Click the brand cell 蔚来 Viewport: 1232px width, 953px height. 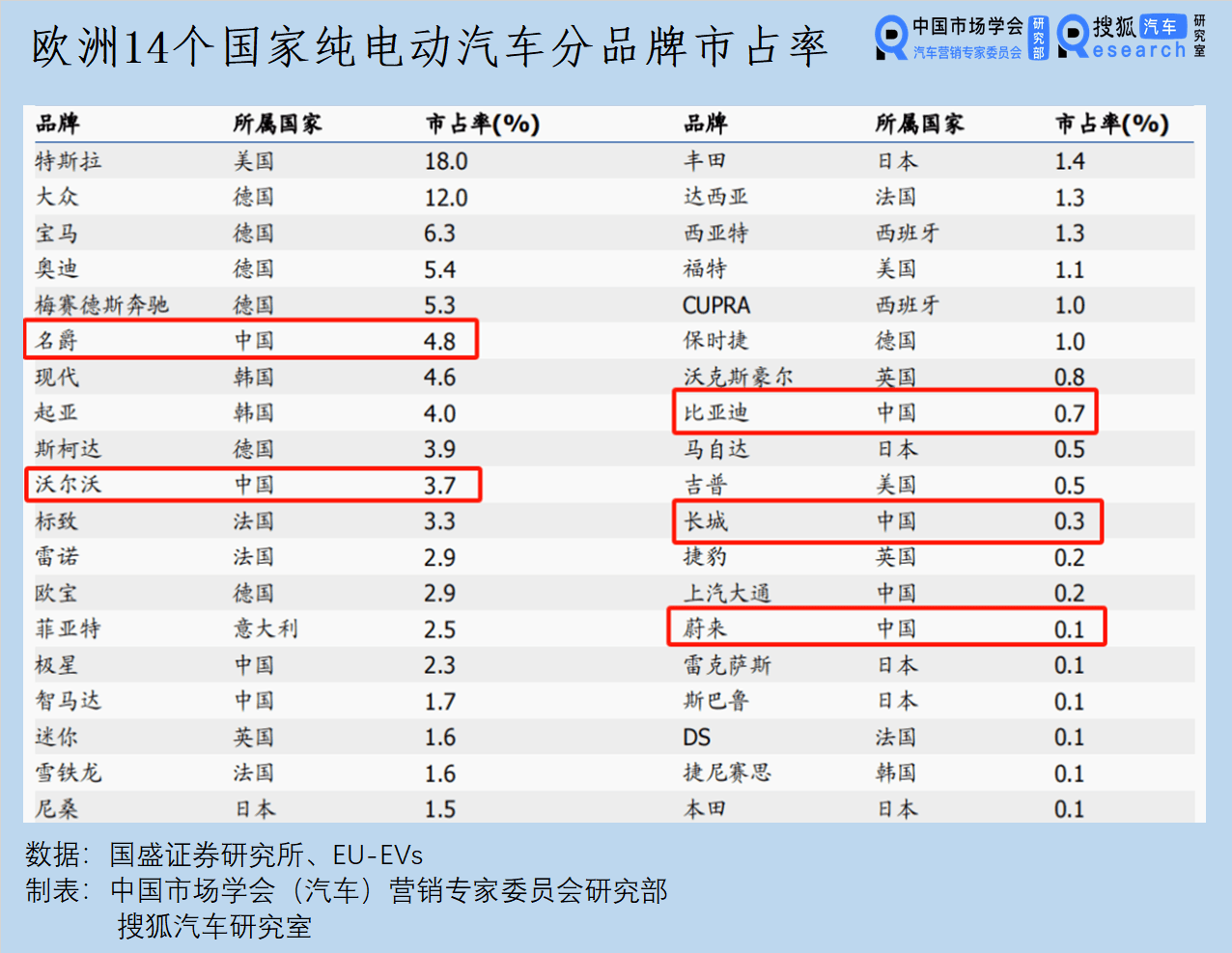pyautogui.click(x=706, y=629)
